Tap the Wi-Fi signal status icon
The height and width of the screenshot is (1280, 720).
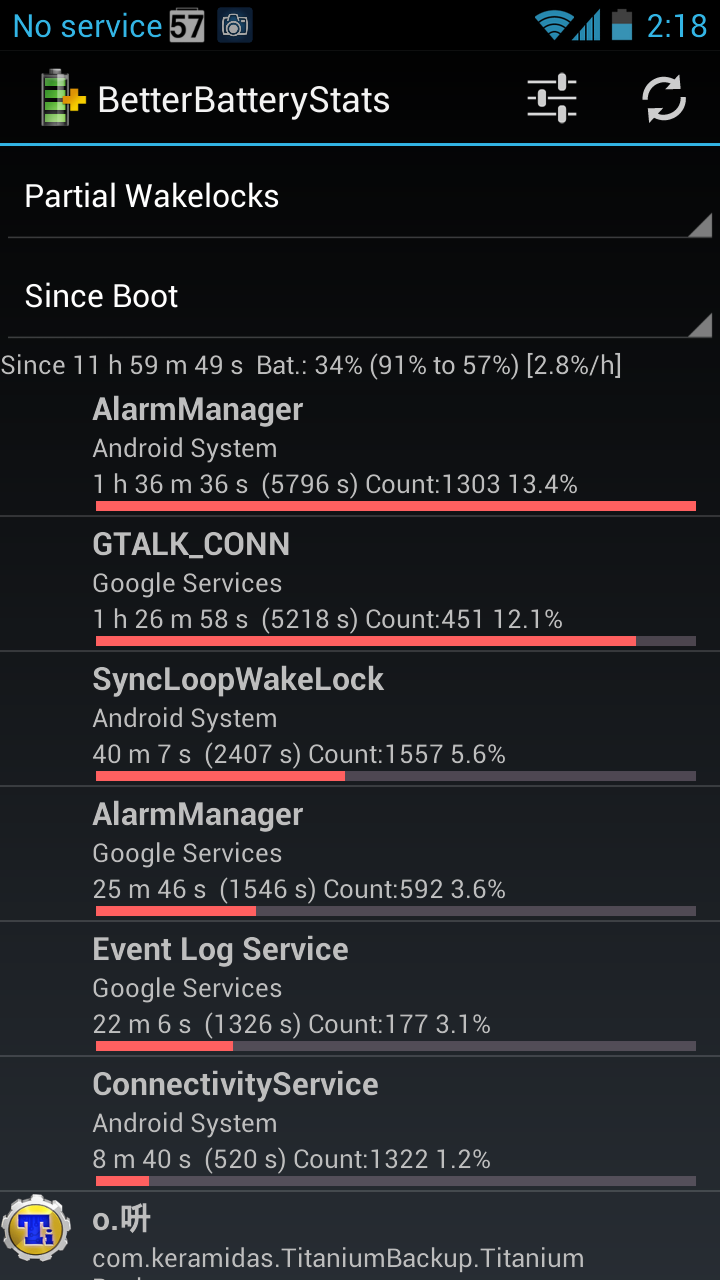pyautogui.click(x=552, y=25)
